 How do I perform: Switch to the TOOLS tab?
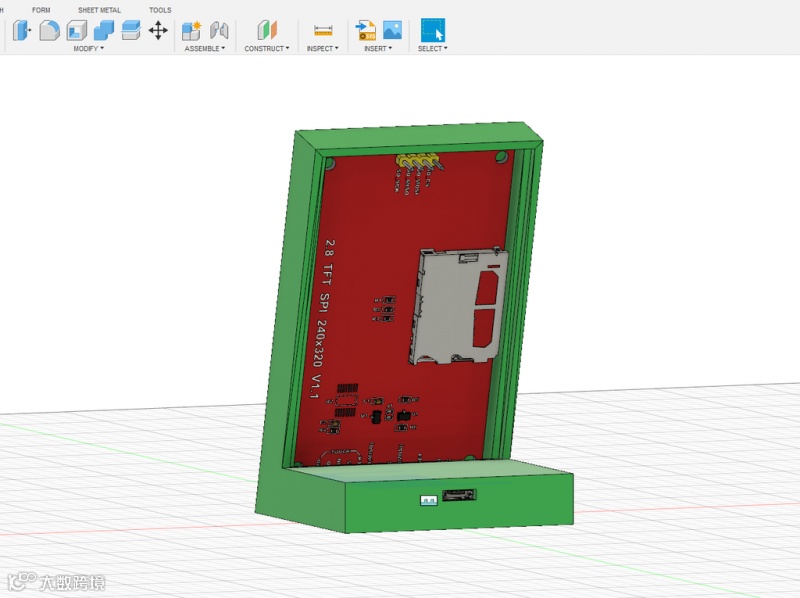click(x=160, y=10)
